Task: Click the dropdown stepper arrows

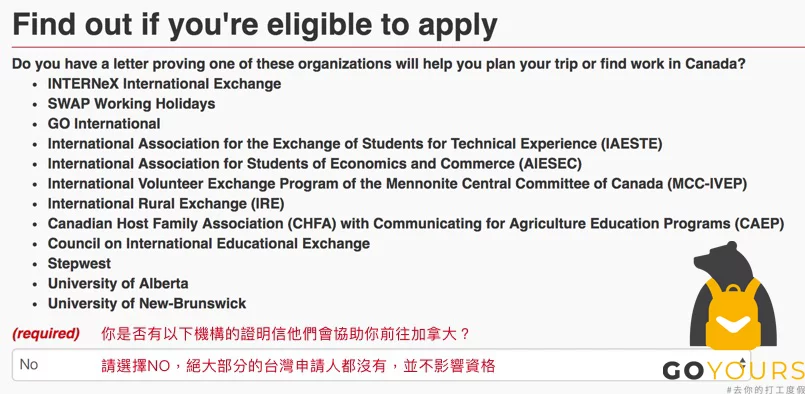Action: (742, 363)
